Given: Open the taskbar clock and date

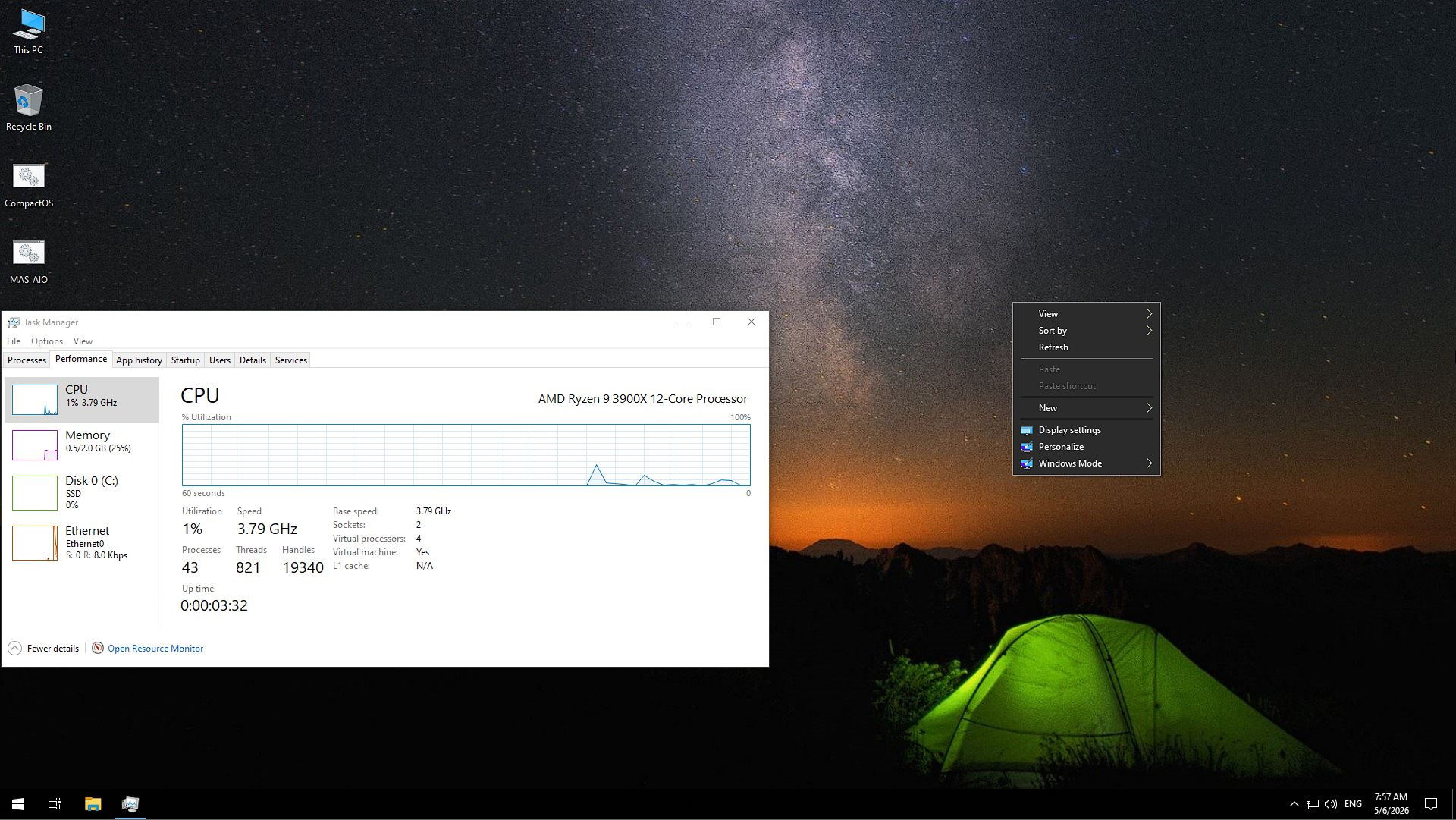Looking at the screenshot, I should tap(1392, 804).
